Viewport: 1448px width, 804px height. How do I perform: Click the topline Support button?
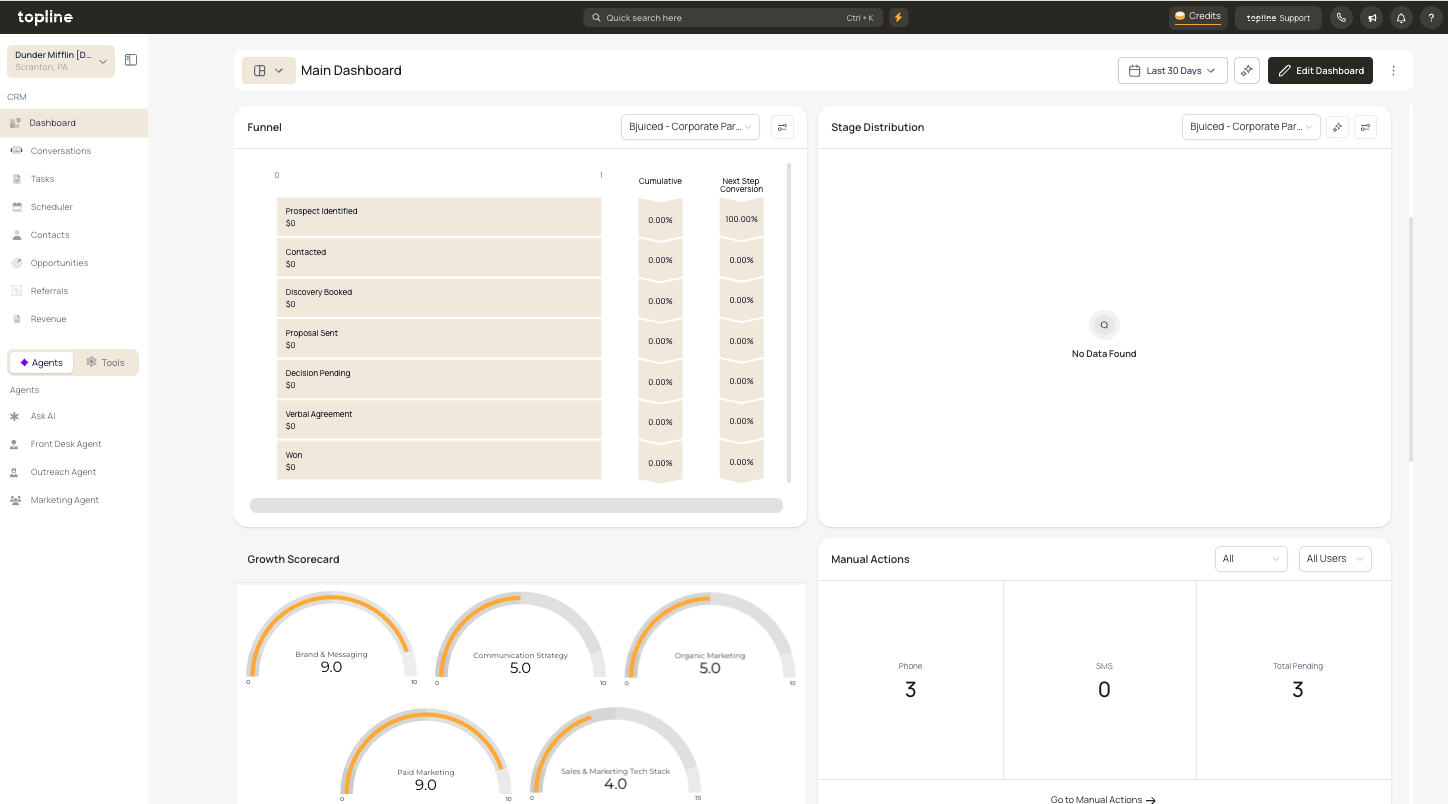1278,17
